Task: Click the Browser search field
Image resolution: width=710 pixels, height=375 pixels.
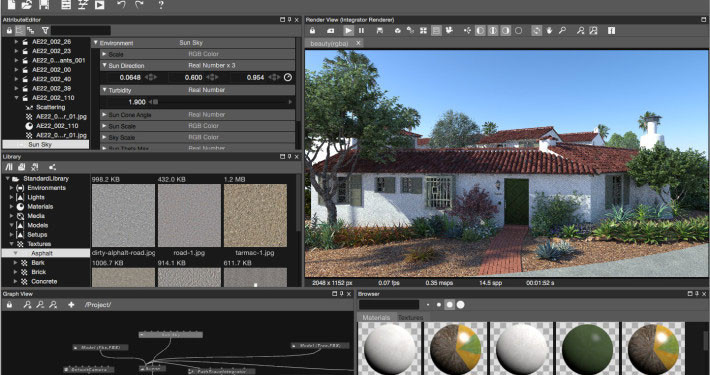Action: point(389,305)
